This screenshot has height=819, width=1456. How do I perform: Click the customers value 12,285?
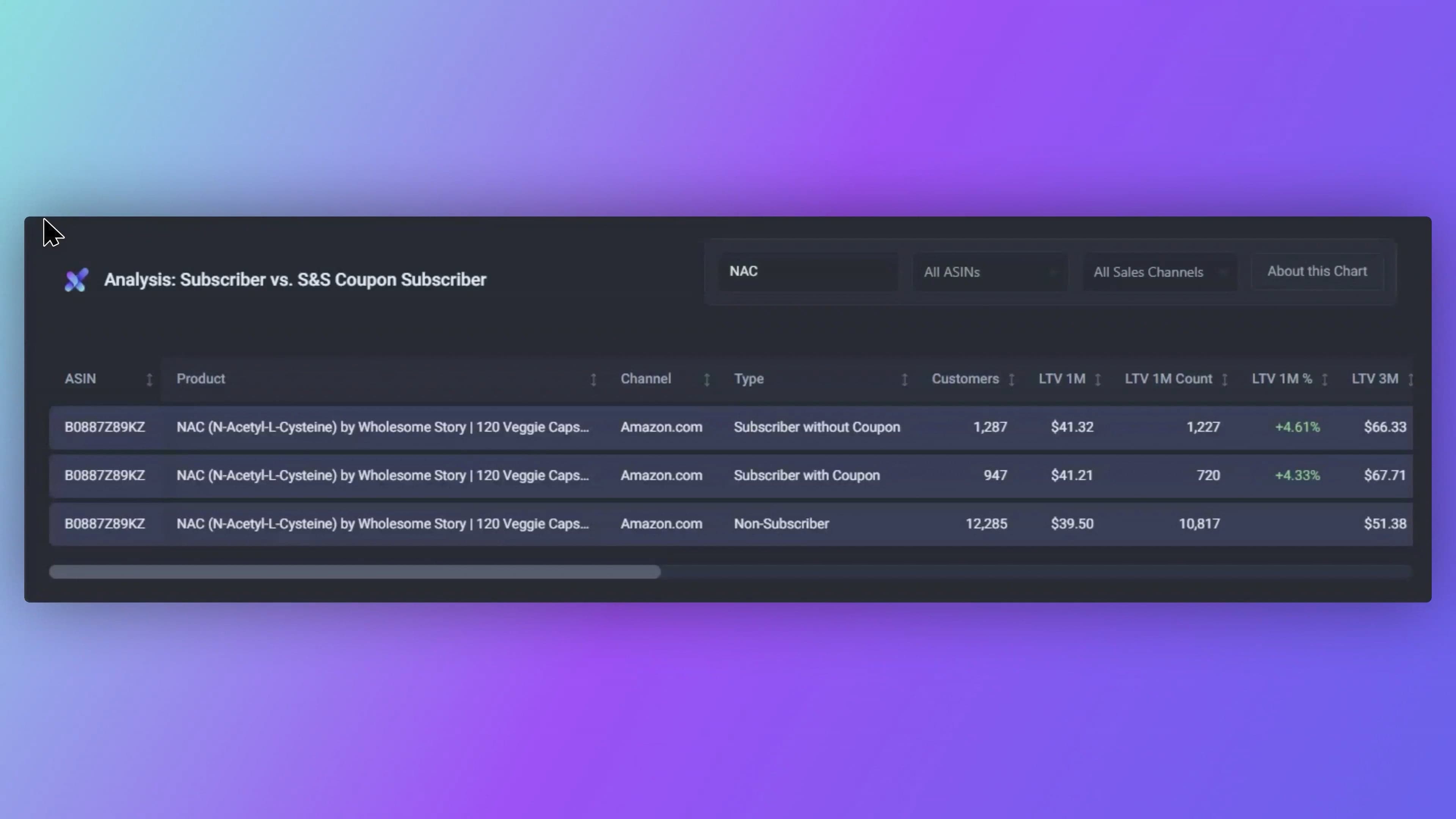tap(986, 524)
